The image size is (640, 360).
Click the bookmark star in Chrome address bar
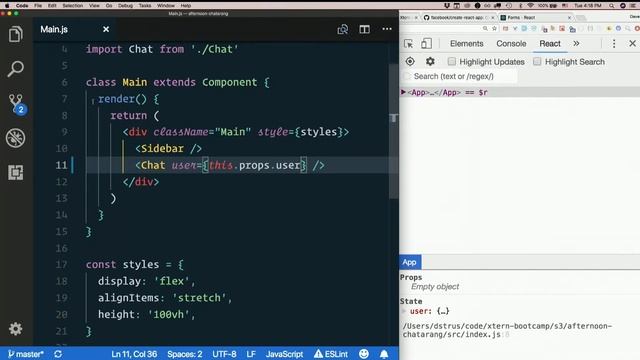[494, 29]
